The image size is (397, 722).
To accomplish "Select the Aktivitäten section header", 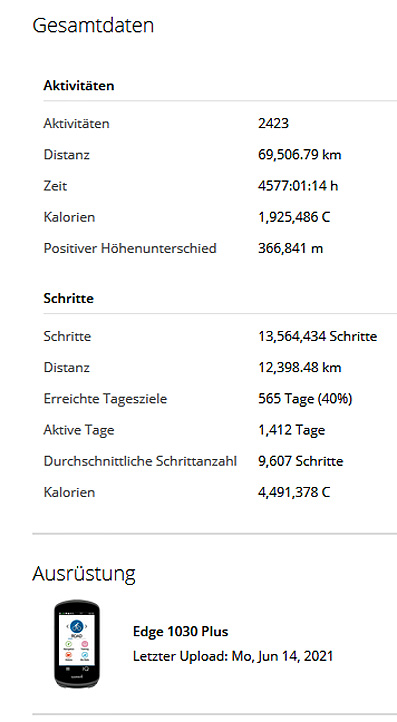I will (x=79, y=86).
